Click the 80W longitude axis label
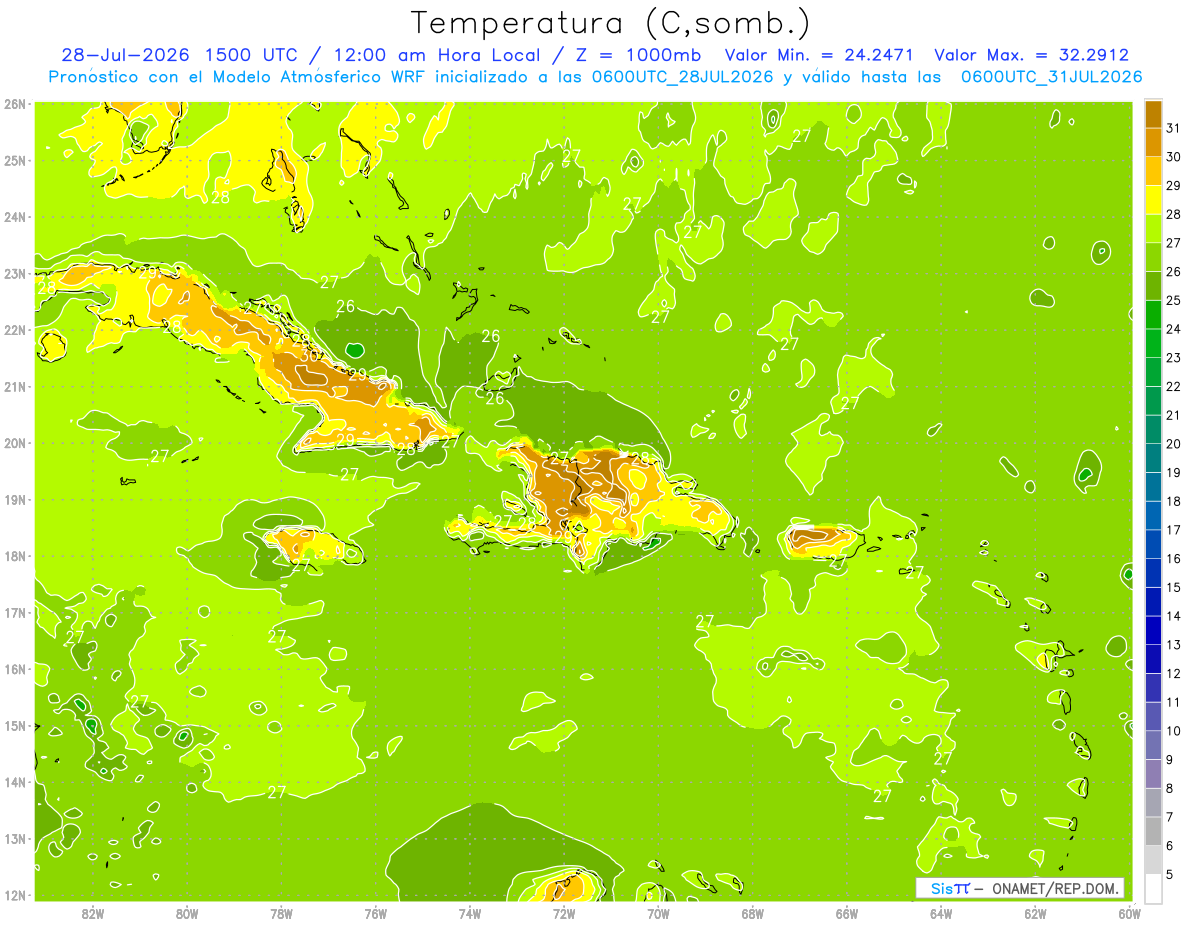This screenshot has height=927, width=1200. pyautogui.click(x=186, y=914)
